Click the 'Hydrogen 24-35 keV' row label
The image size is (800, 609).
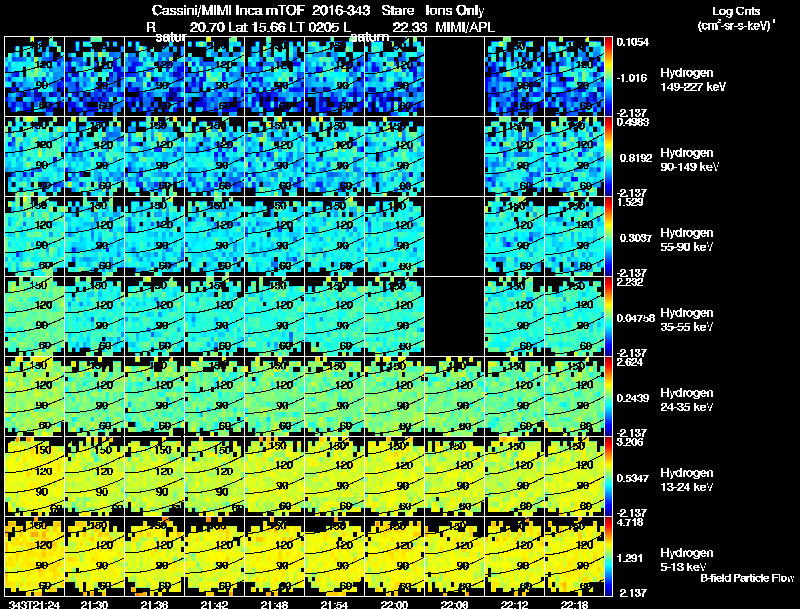[x=687, y=400]
